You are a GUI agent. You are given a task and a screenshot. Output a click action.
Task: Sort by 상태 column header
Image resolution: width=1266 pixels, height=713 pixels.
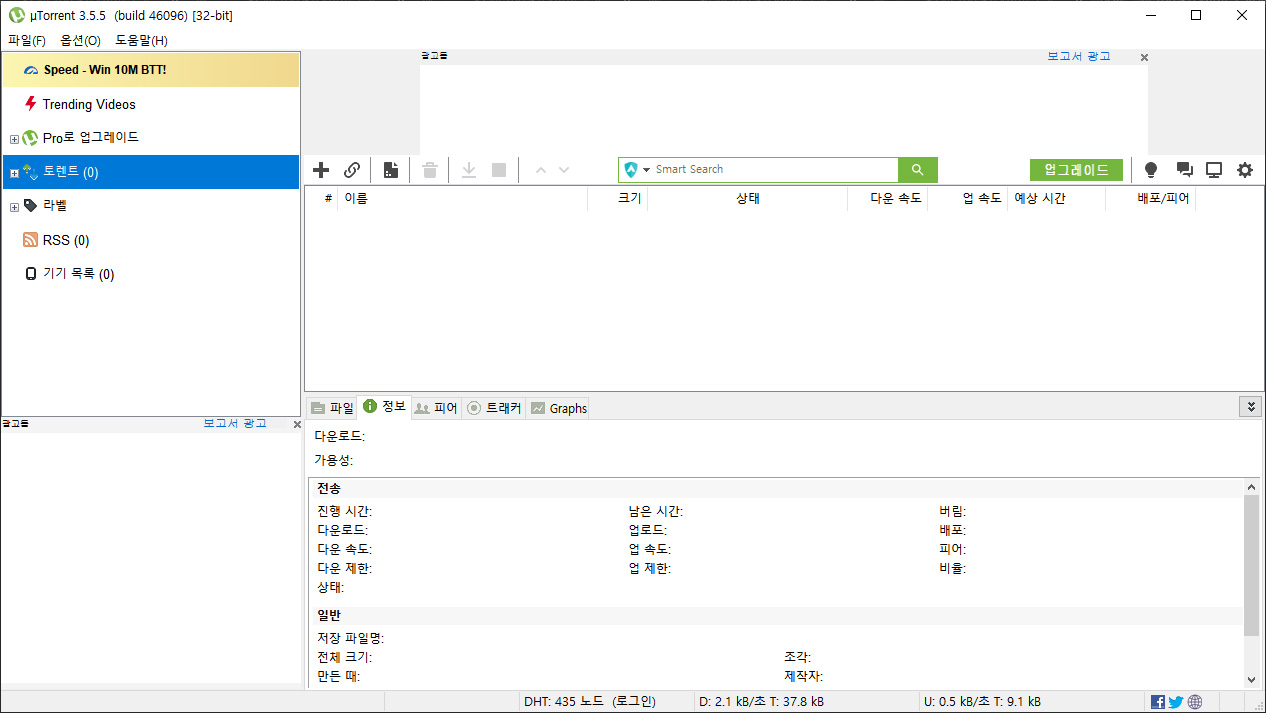(x=747, y=198)
